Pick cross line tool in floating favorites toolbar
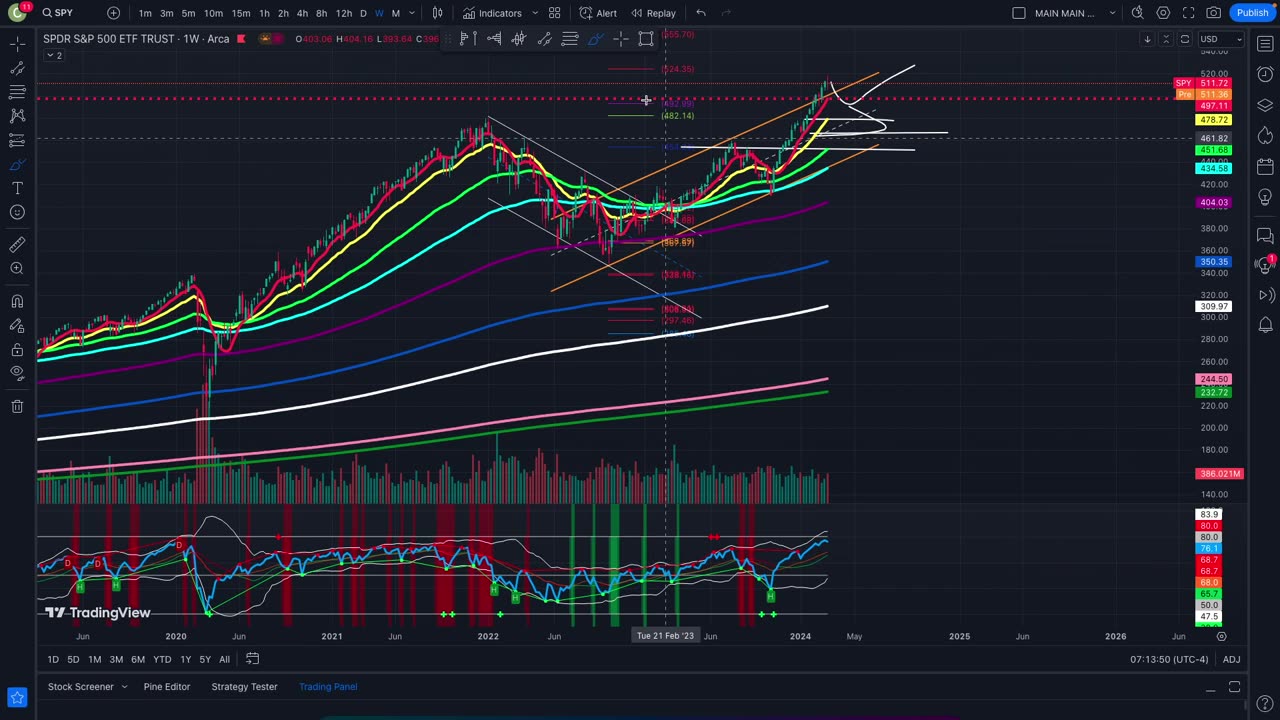1280x720 pixels. [x=621, y=39]
